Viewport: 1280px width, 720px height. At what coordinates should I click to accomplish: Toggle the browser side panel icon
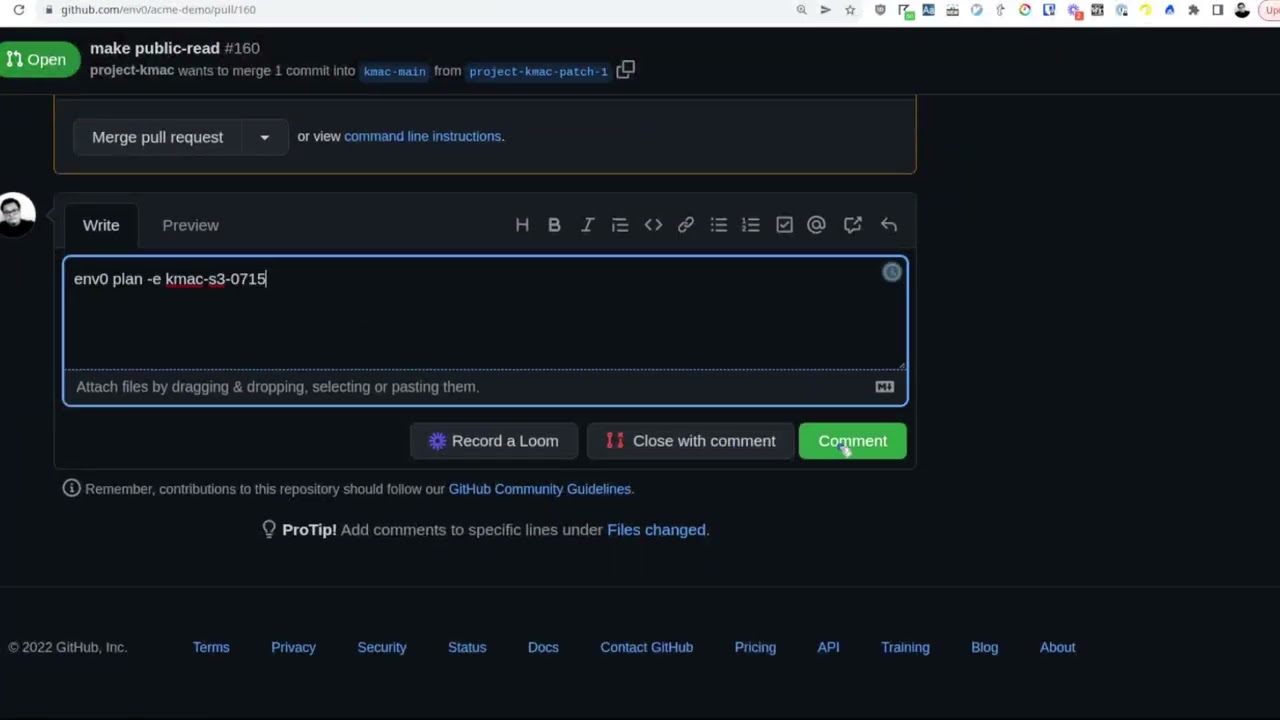1217,10
